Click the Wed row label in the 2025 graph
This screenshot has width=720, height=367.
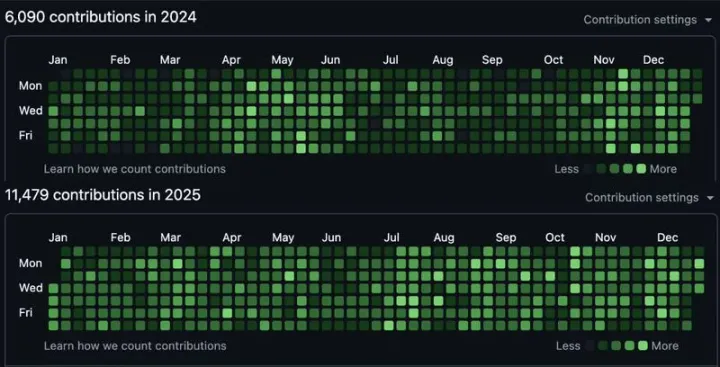31,288
